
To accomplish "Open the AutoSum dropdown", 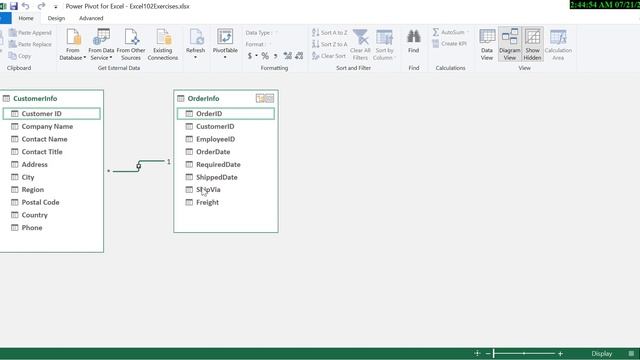I will 451,32.
